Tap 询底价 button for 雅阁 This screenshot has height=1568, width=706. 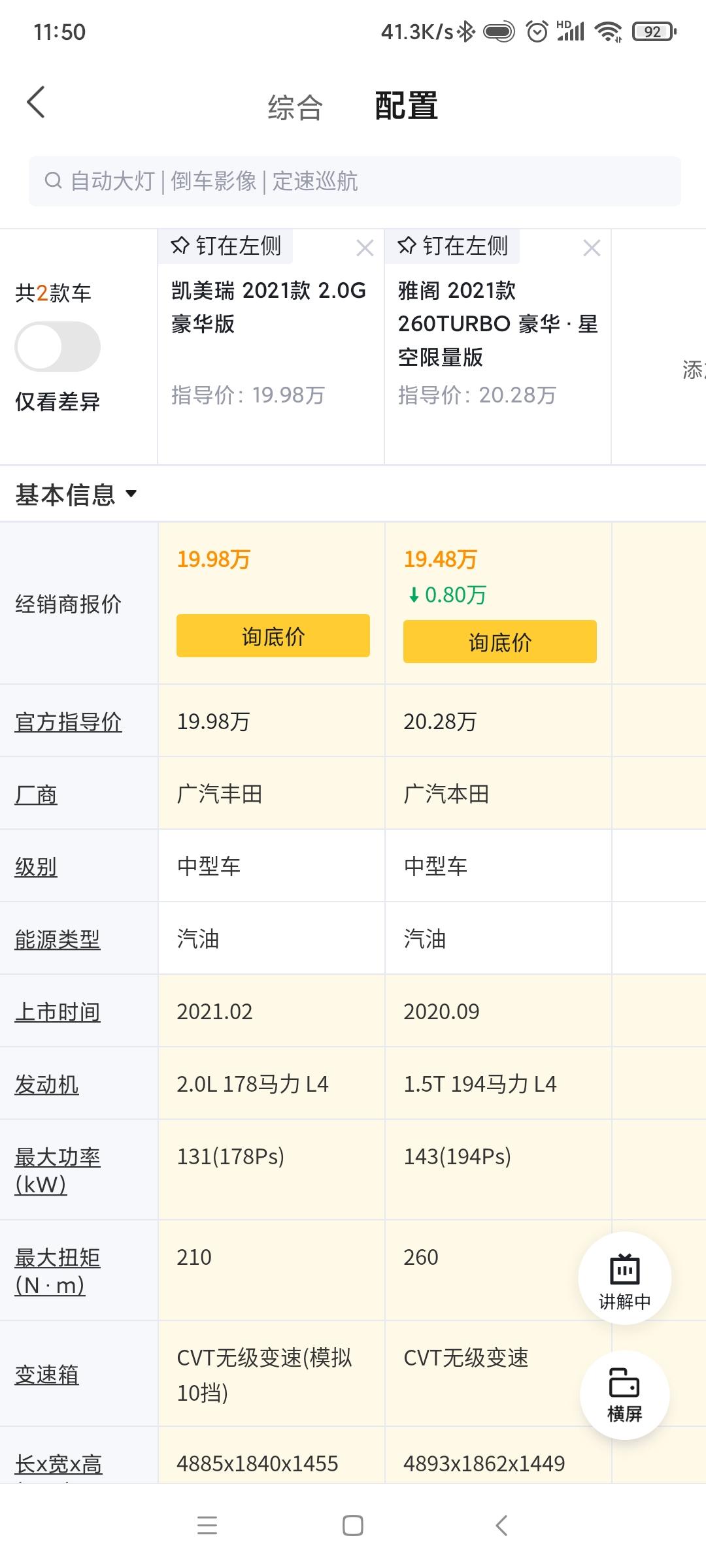click(x=500, y=642)
